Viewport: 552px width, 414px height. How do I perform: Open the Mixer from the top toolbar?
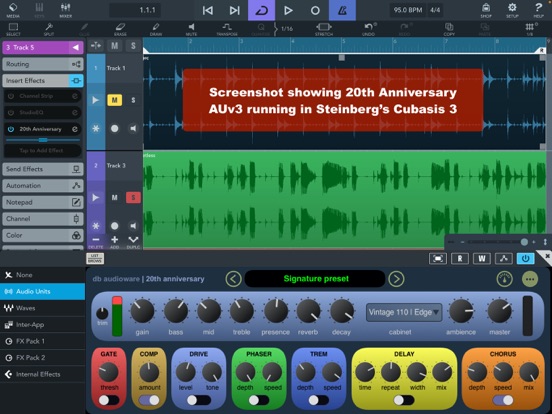pos(65,10)
